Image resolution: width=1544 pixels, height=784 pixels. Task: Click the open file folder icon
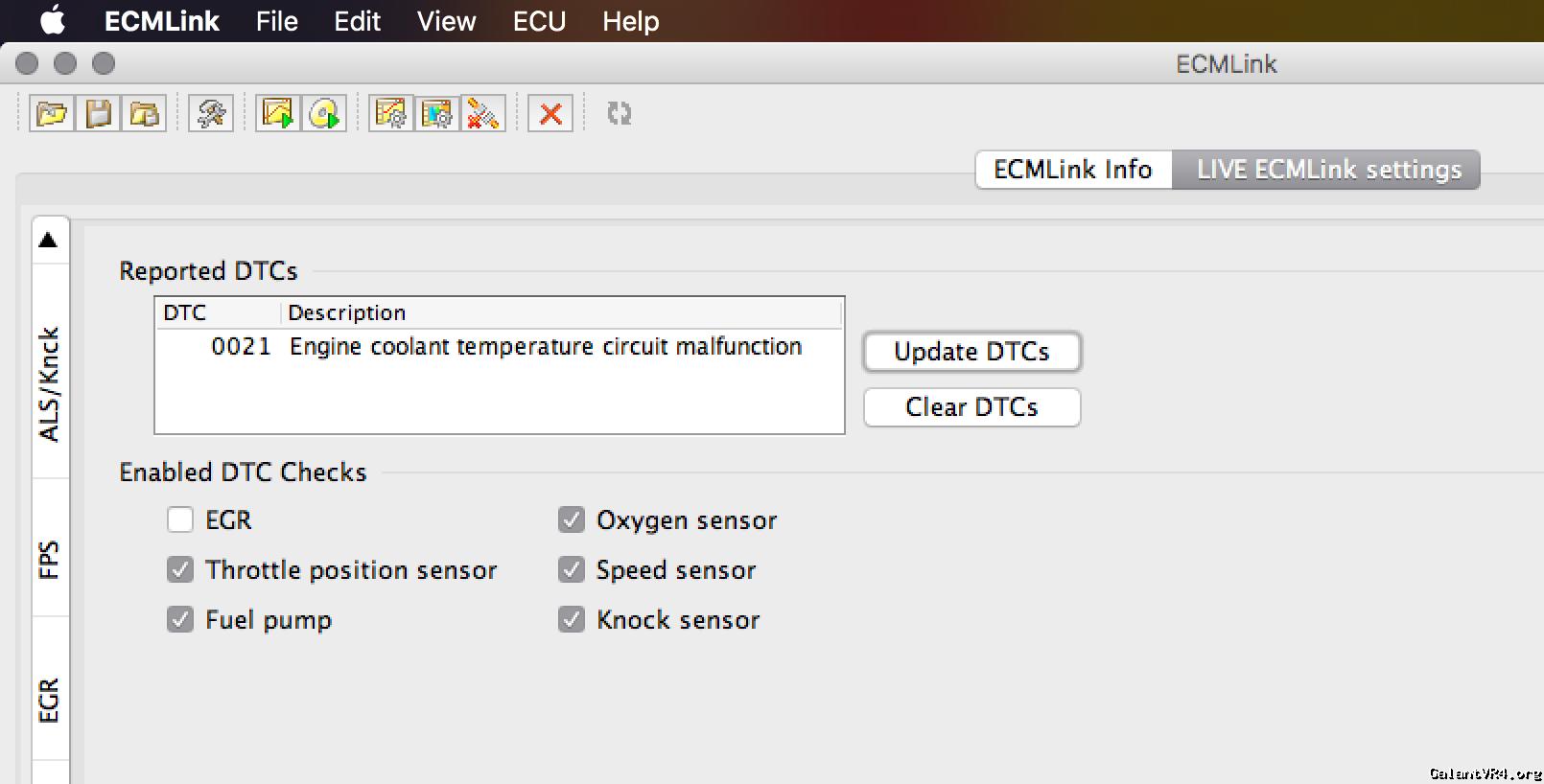[x=52, y=114]
